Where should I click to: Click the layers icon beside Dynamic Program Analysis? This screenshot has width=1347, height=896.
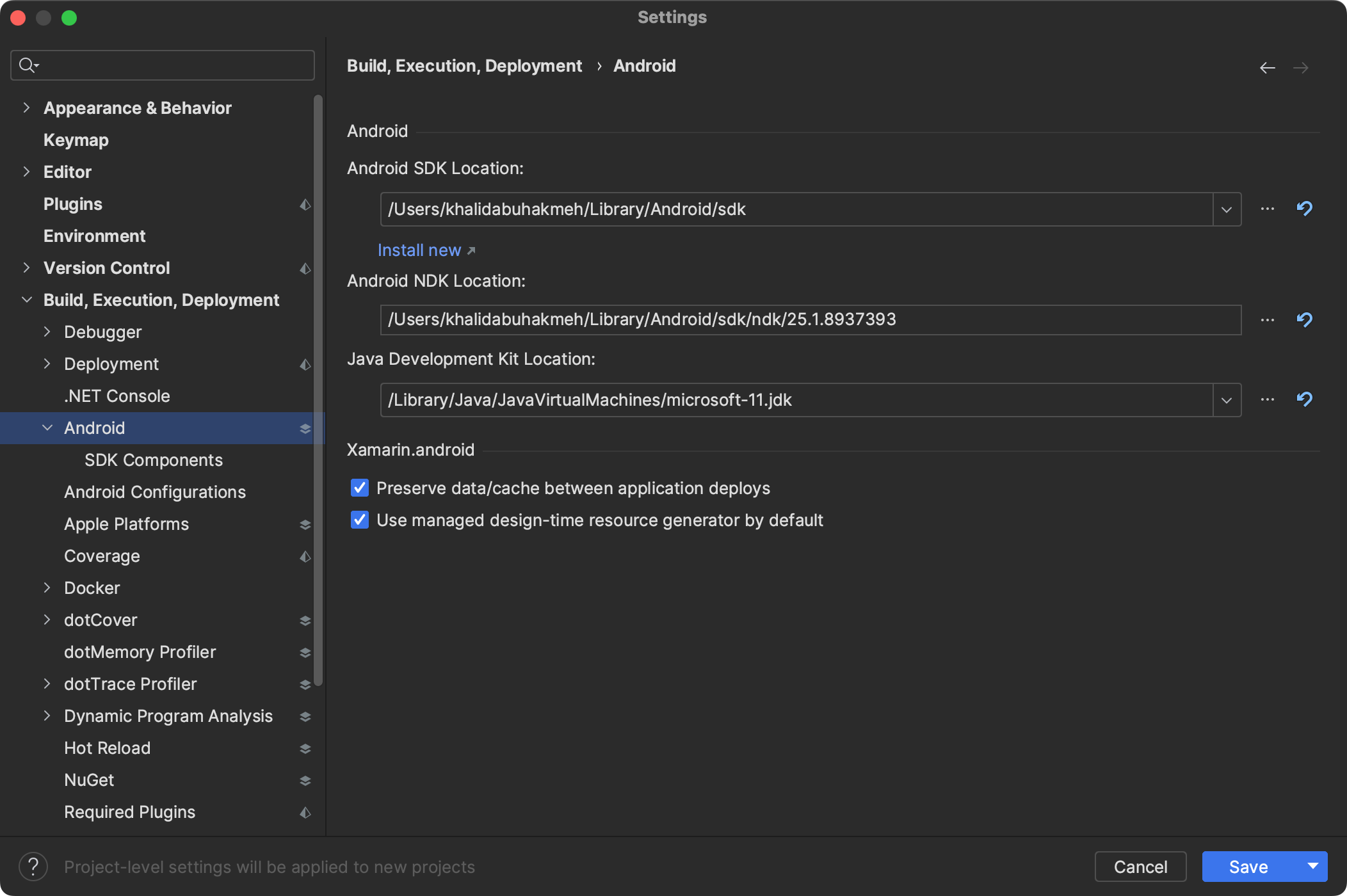[x=305, y=716]
